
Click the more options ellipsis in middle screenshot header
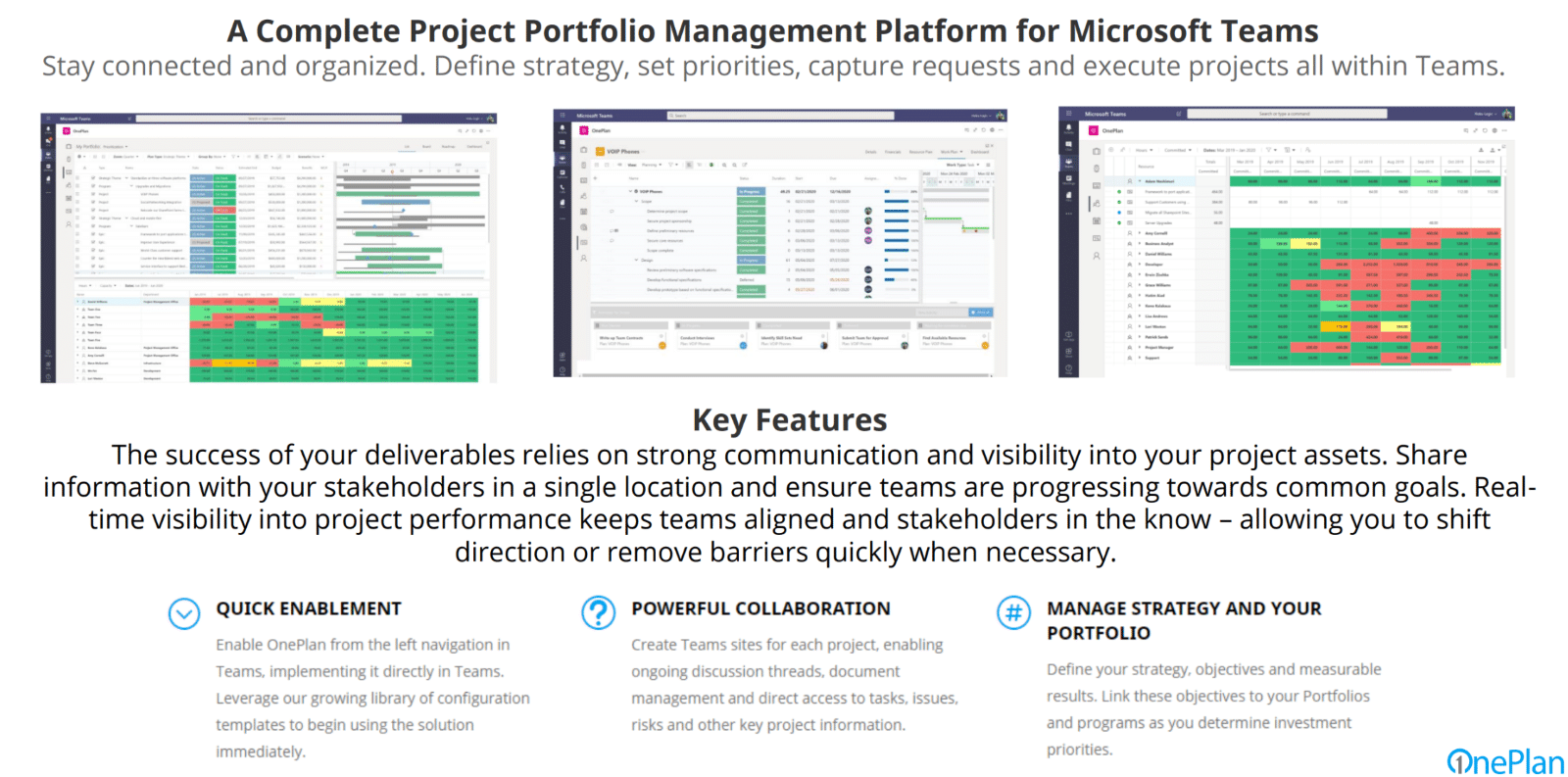click(x=1001, y=130)
